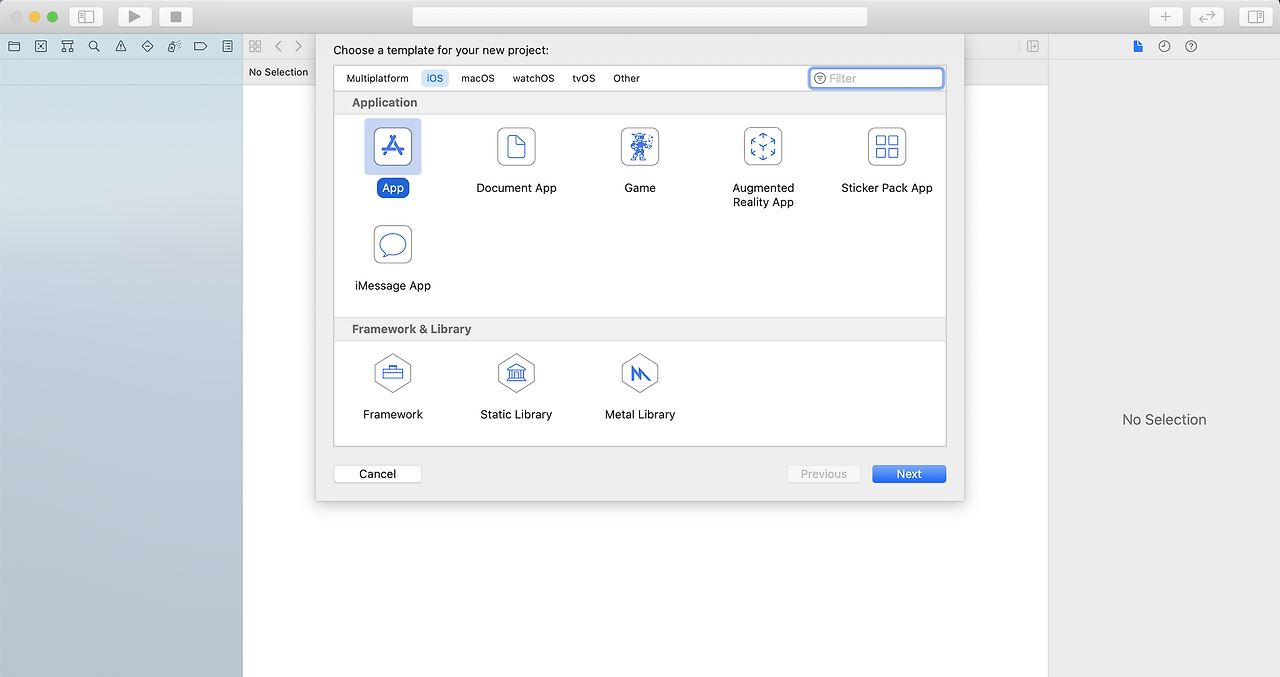Click the Filter search field

[x=876, y=78]
